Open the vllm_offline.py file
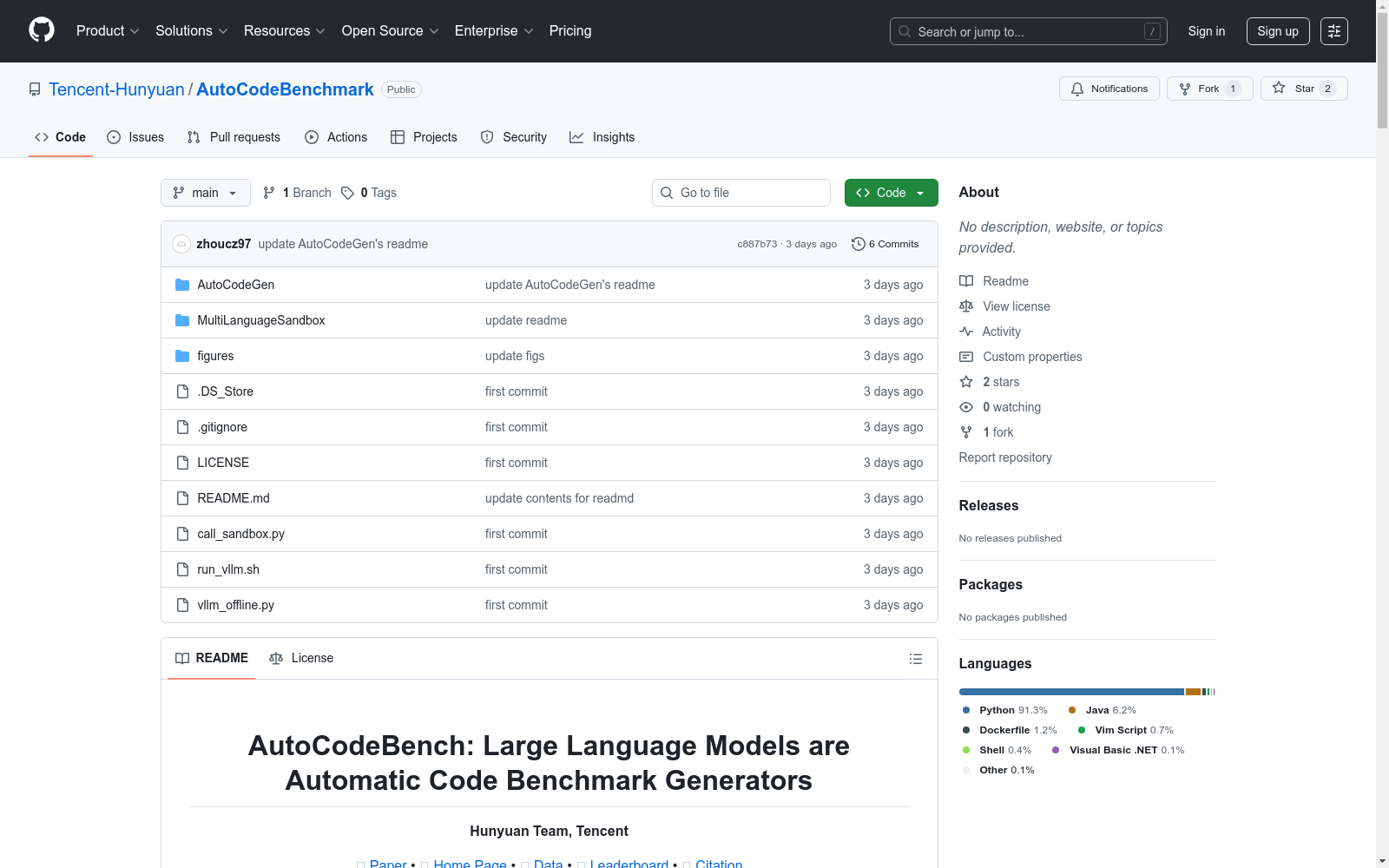Image resolution: width=1389 pixels, height=868 pixels. pyautogui.click(x=236, y=605)
